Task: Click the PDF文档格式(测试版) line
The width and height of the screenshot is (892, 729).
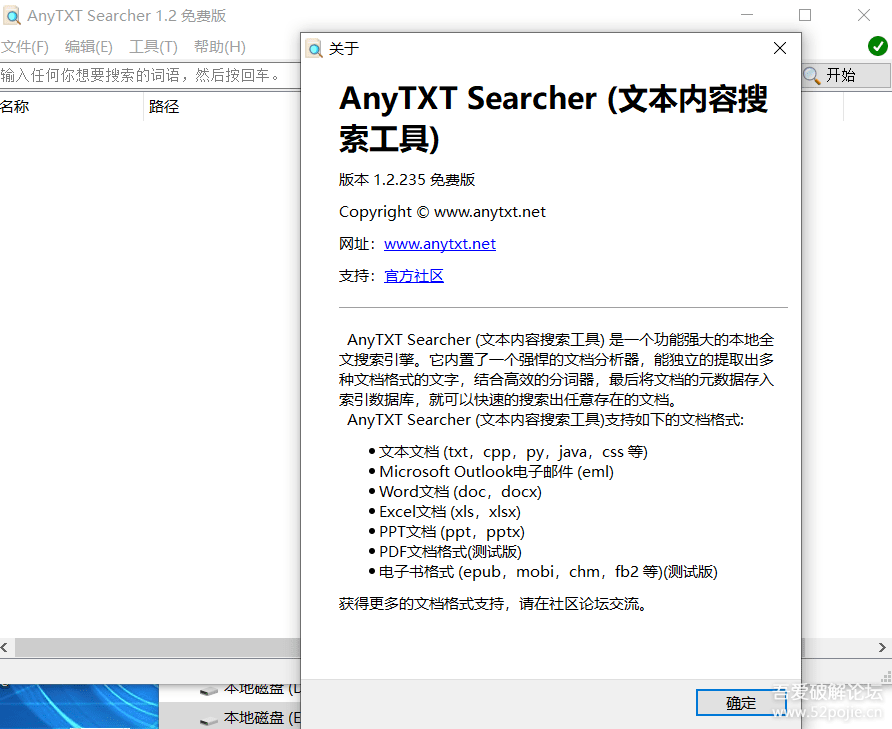Action: [450, 551]
